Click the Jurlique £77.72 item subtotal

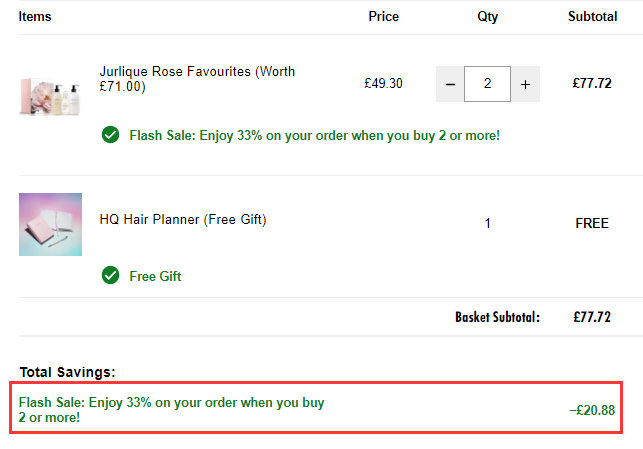tap(592, 83)
